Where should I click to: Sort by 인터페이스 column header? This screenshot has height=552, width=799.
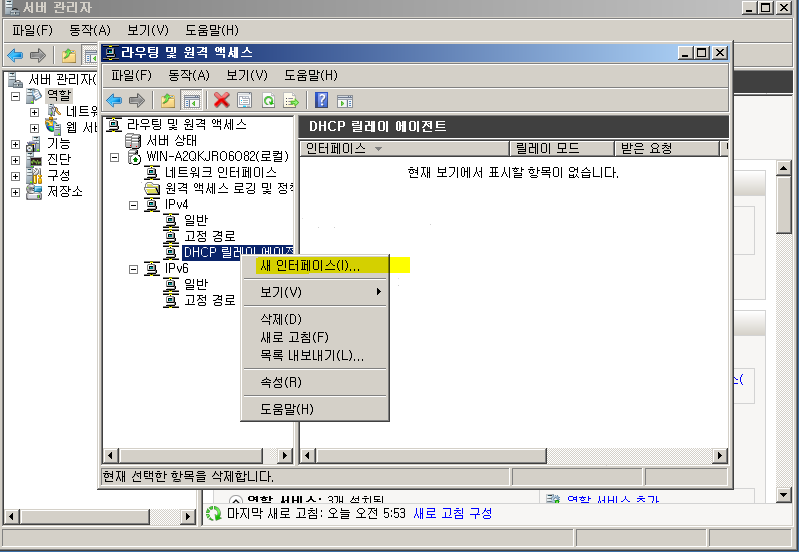(405, 148)
